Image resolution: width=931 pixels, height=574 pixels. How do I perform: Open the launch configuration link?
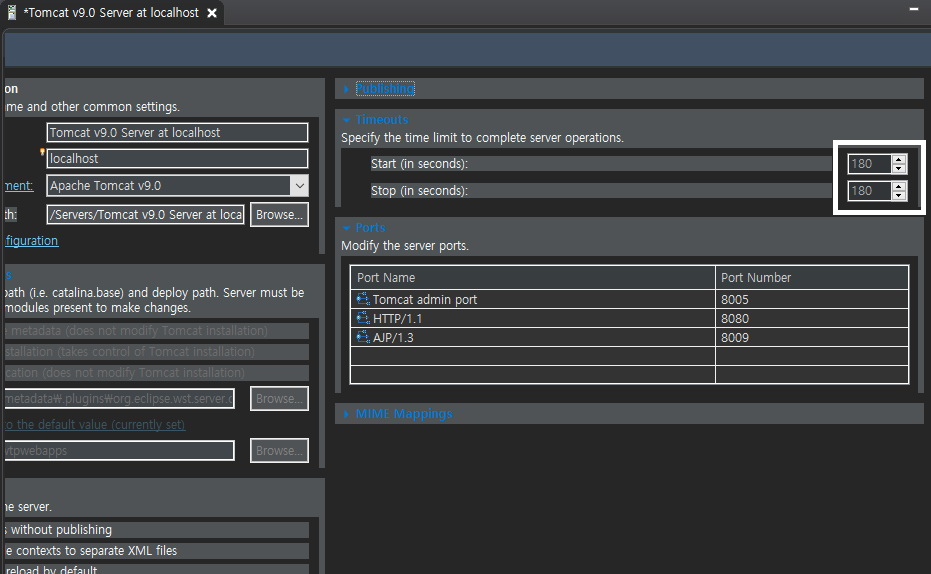click(x=31, y=240)
